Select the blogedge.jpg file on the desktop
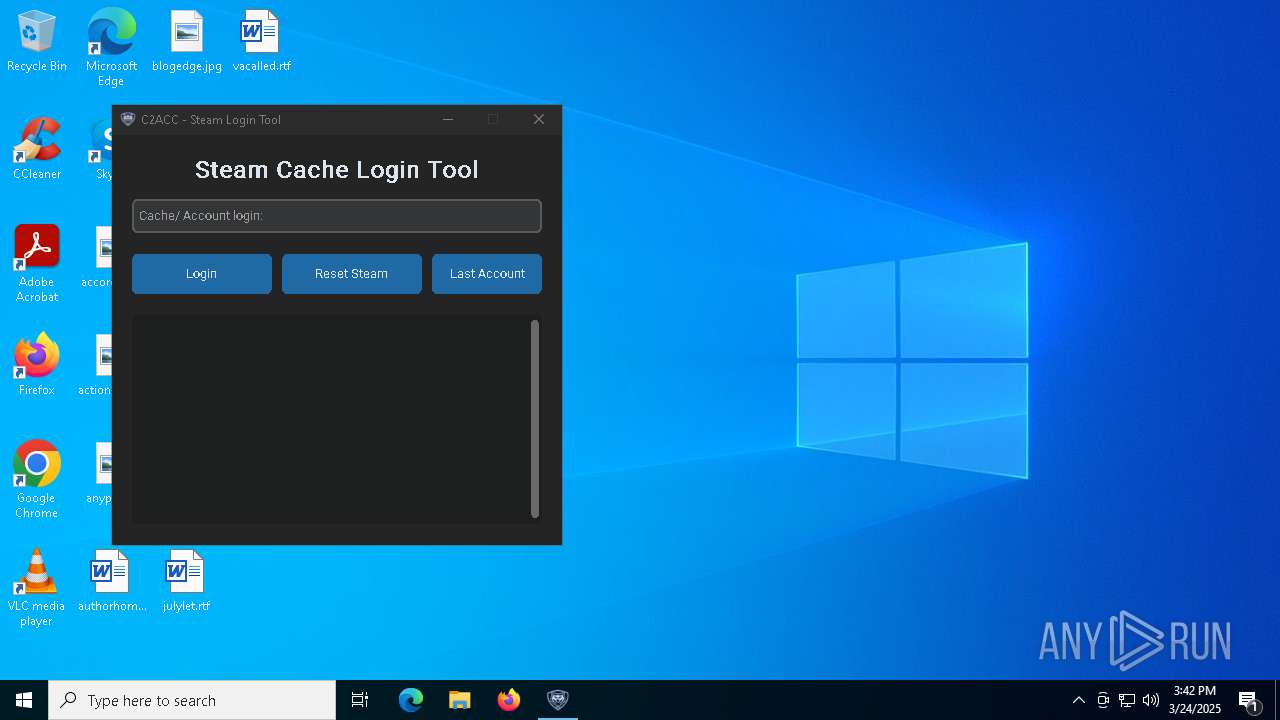Viewport: 1280px width, 720px height. tap(187, 42)
